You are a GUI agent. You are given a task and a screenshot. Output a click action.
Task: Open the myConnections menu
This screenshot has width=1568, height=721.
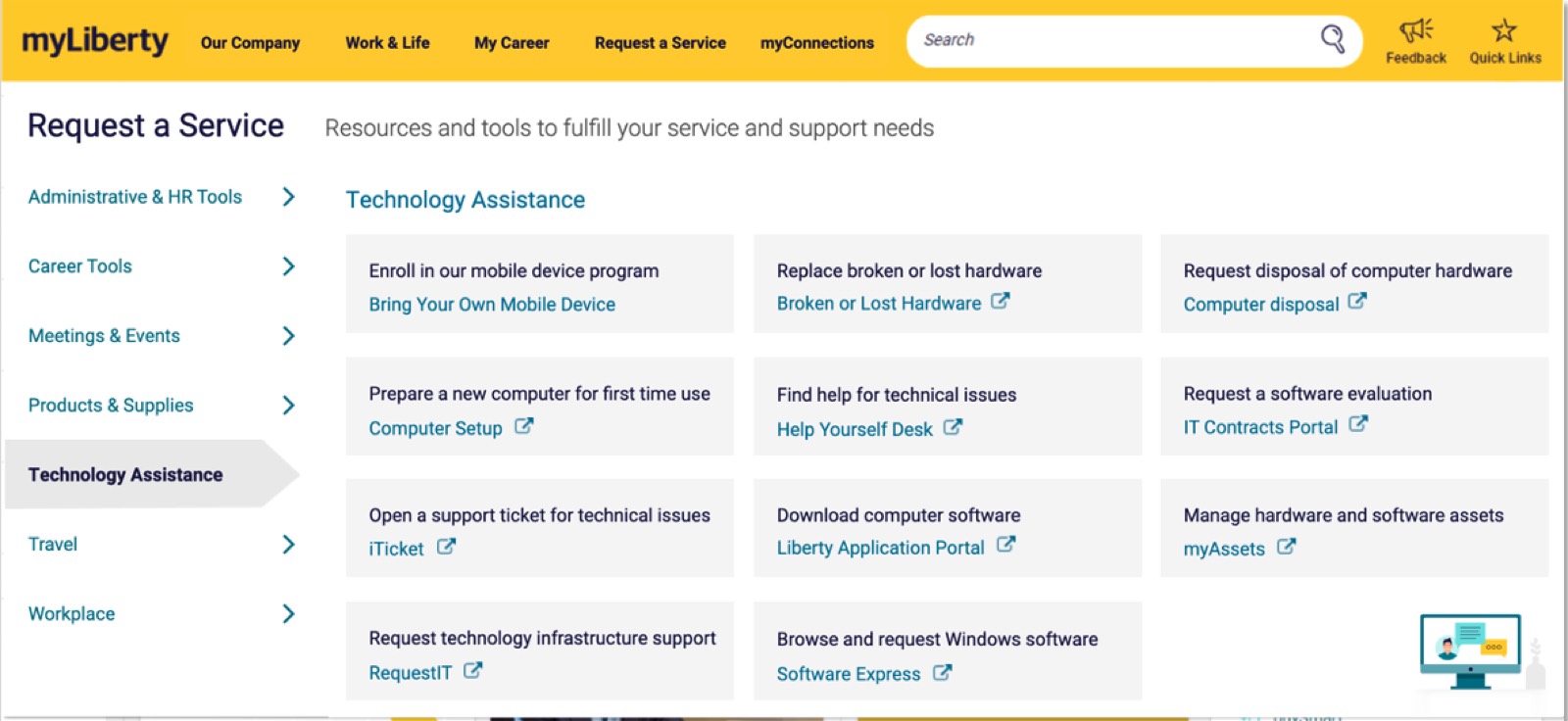tap(817, 43)
